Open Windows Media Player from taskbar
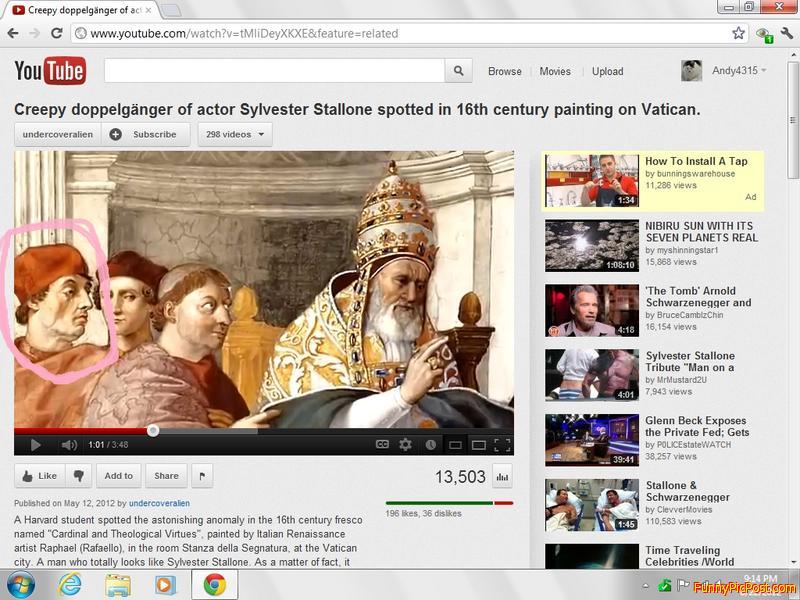 (x=165, y=585)
